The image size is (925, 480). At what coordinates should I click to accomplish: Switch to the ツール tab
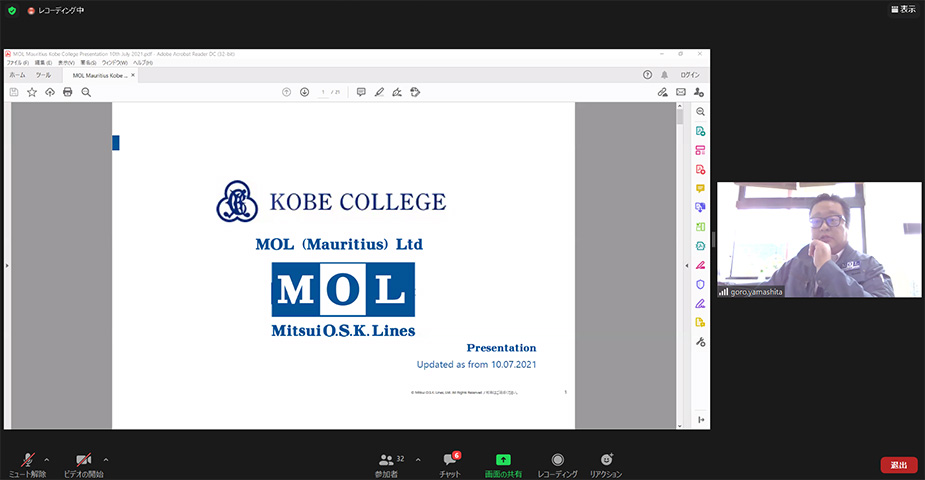(43, 75)
